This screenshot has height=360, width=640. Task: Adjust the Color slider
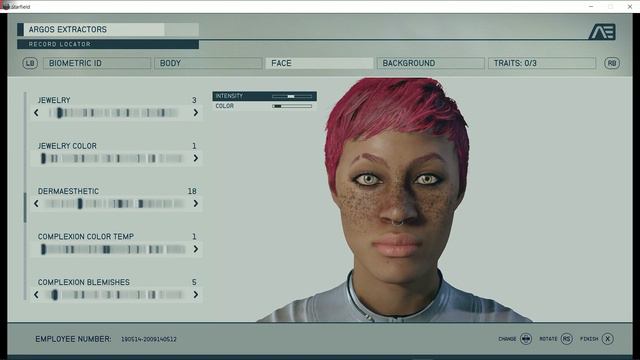tap(292, 106)
